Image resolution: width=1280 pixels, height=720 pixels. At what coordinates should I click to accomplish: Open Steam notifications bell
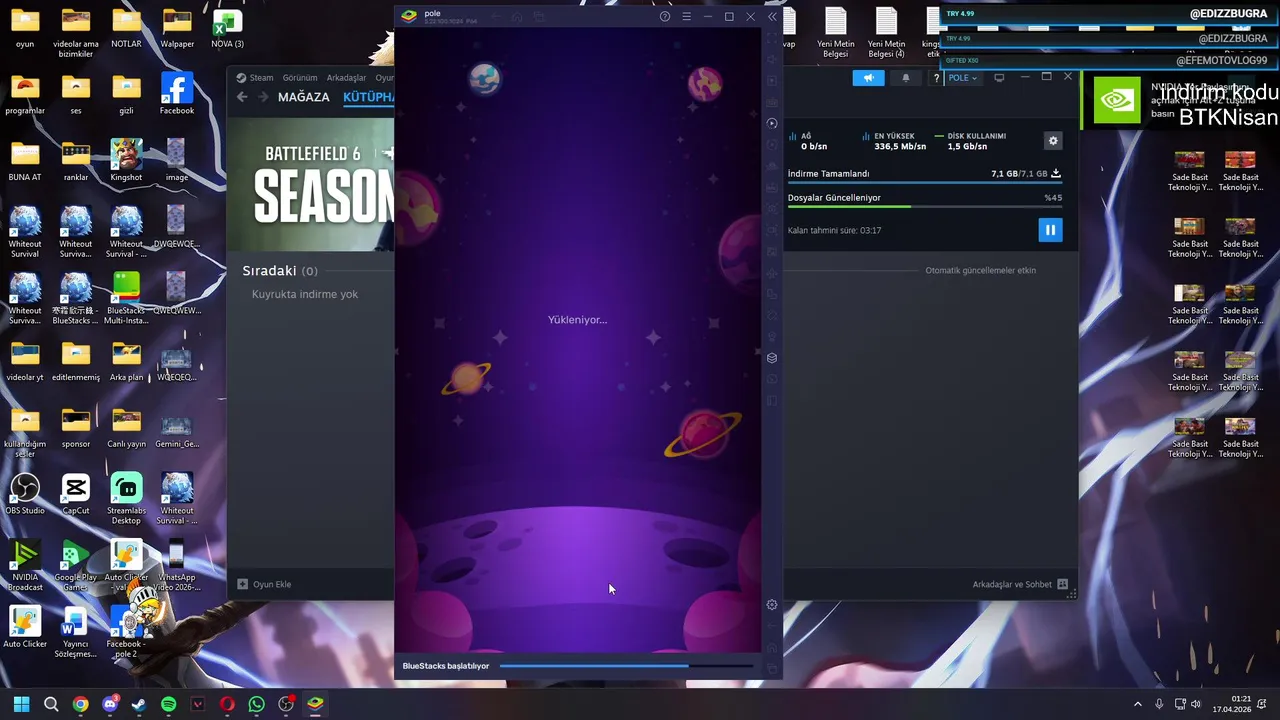906,78
